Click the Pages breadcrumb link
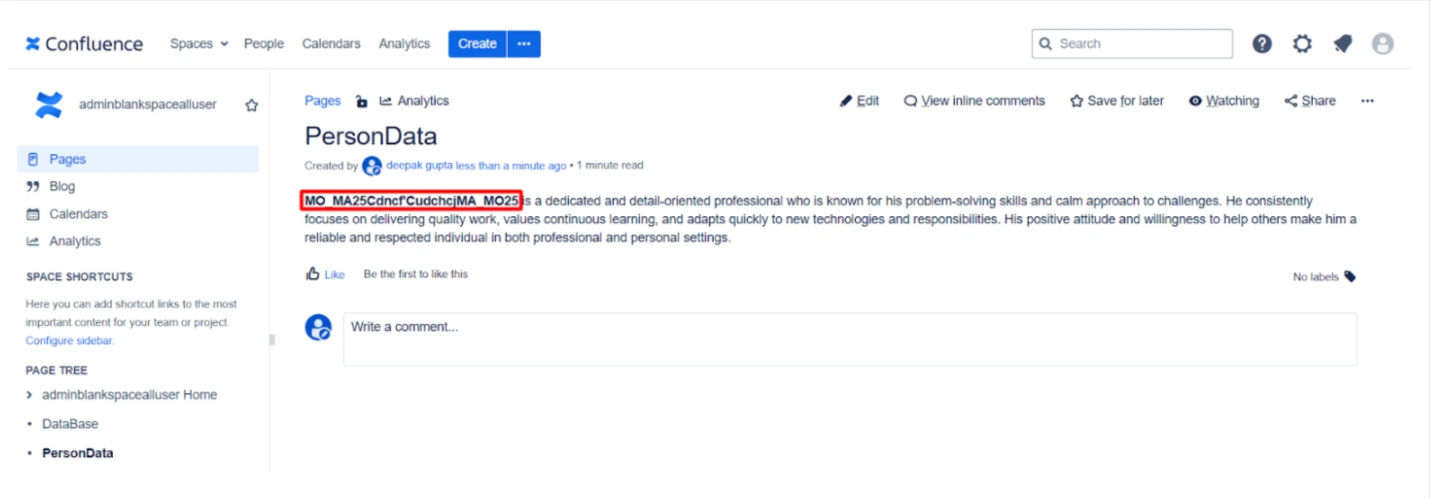Image resolution: width=1430 pixels, height=498 pixels. click(323, 101)
